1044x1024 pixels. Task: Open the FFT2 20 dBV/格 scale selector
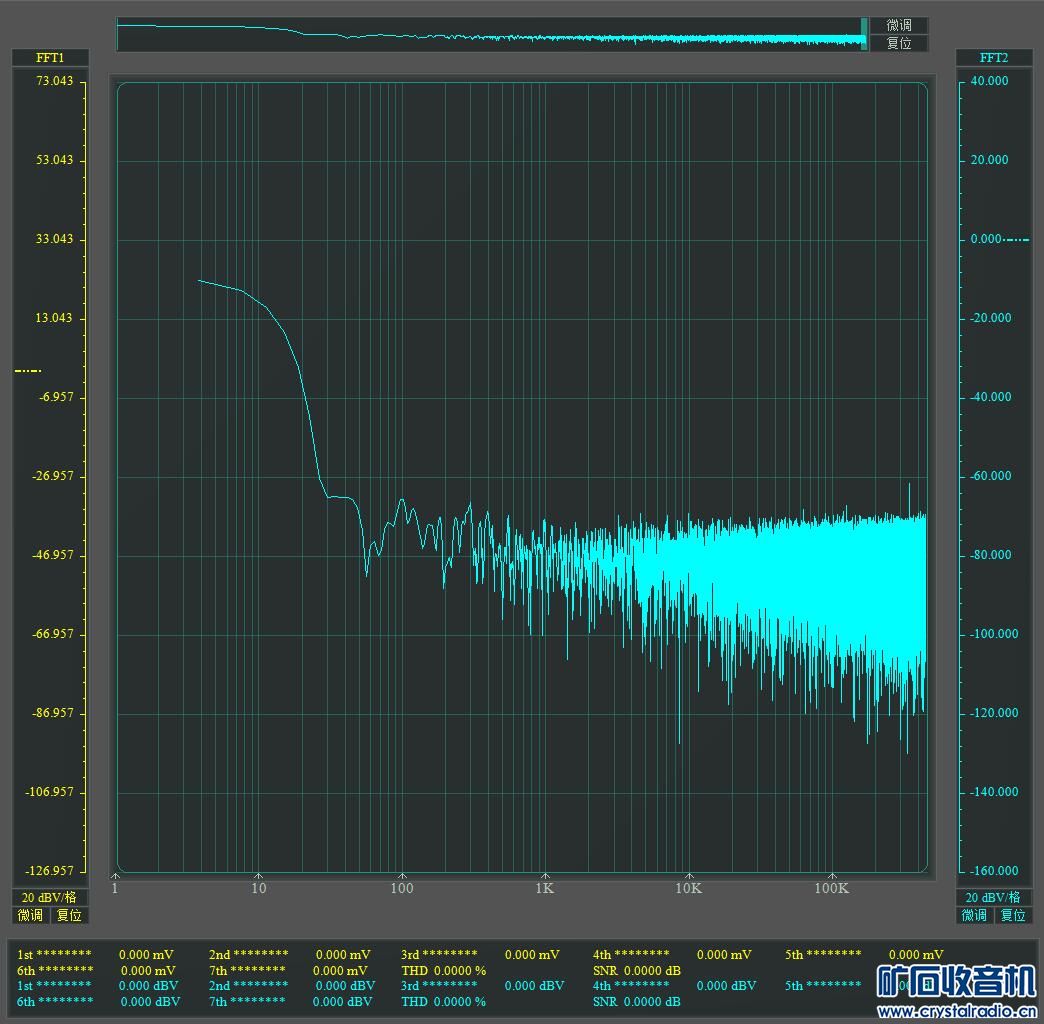[x=993, y=897]
